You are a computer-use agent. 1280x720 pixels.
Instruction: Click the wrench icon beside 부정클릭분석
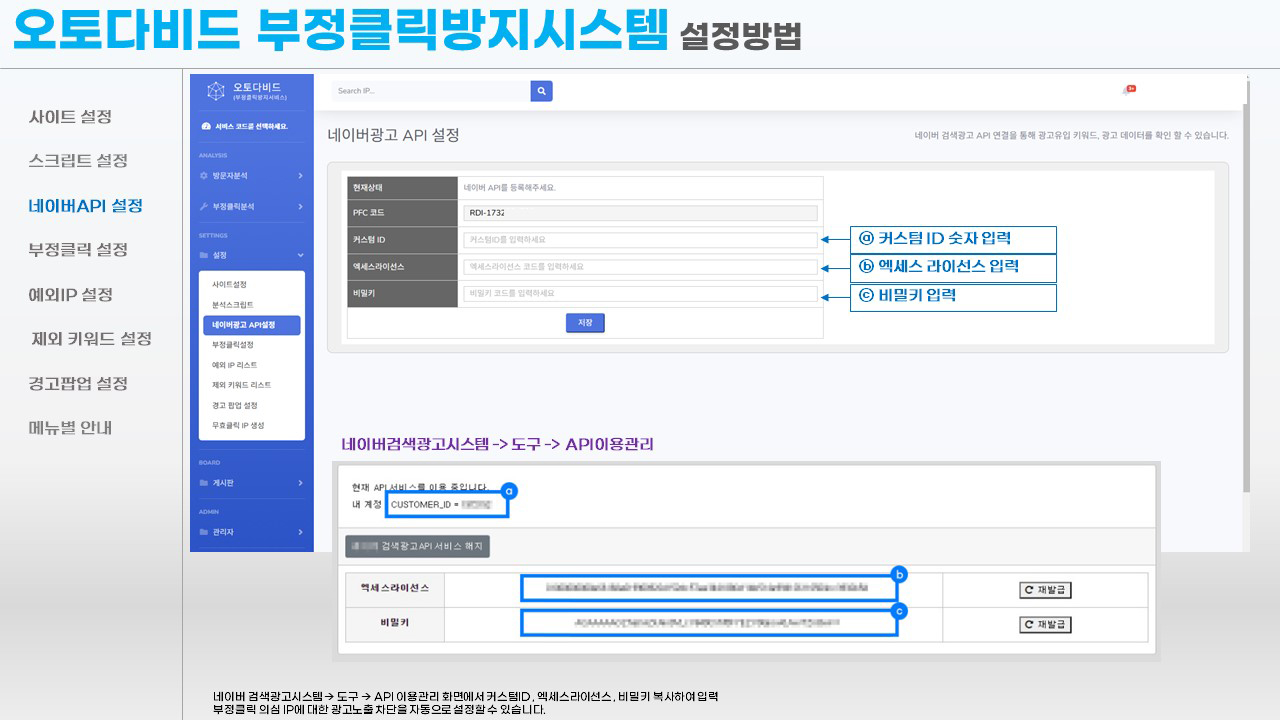coord(204,206)
